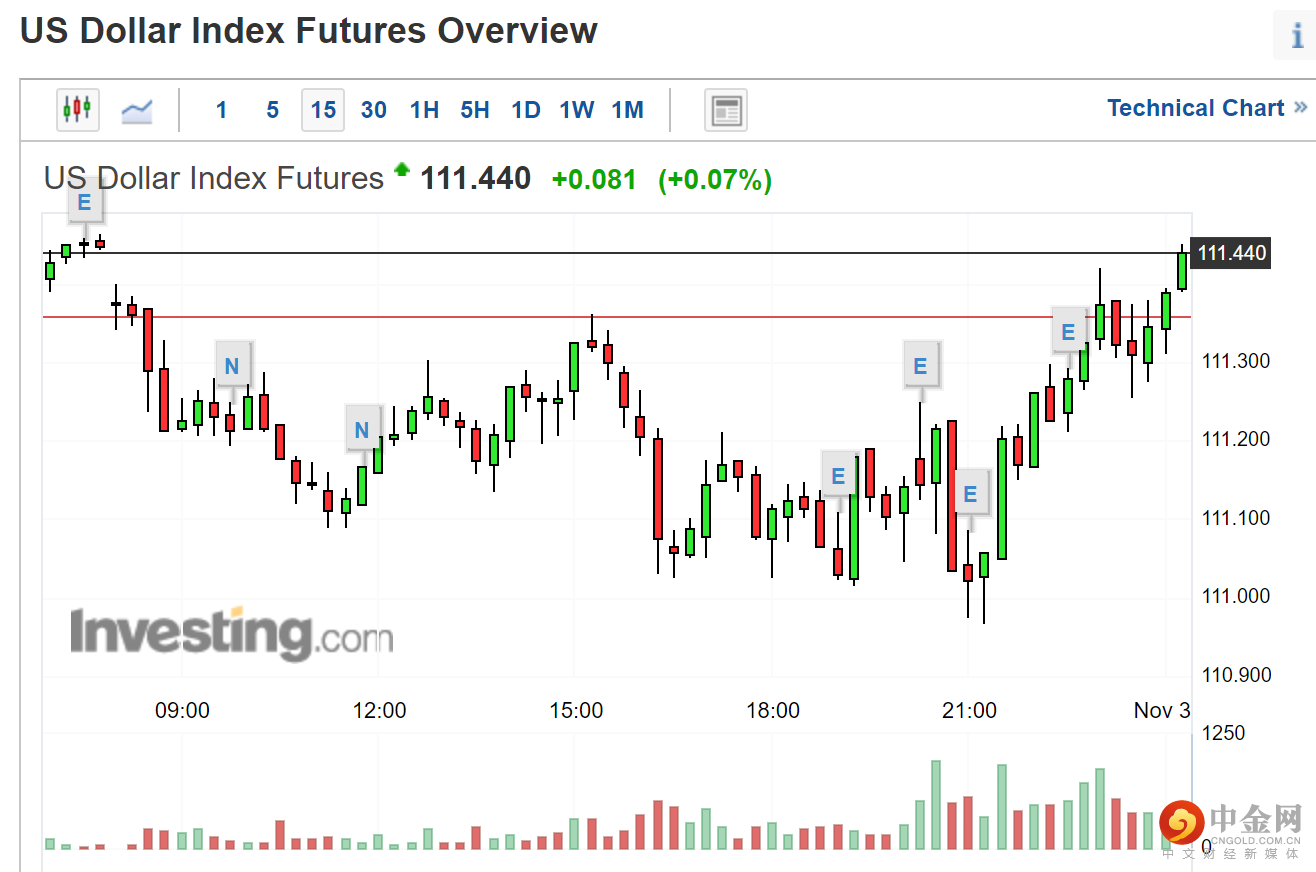Image resolution: width=1316 pixels, height=872 pixels.
Task: Click the first N news marker near 09:00
Action: pyautogui.click(x=232, y=365)
